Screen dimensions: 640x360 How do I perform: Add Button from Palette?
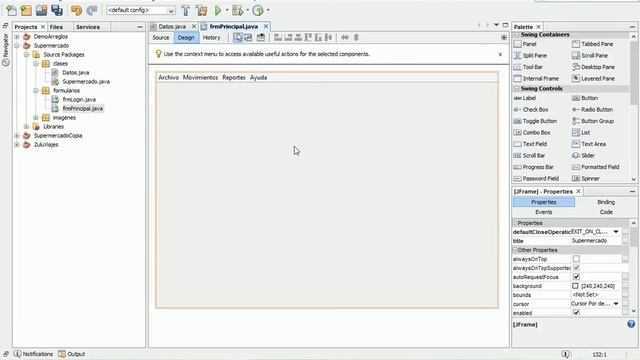coord(585,98)
